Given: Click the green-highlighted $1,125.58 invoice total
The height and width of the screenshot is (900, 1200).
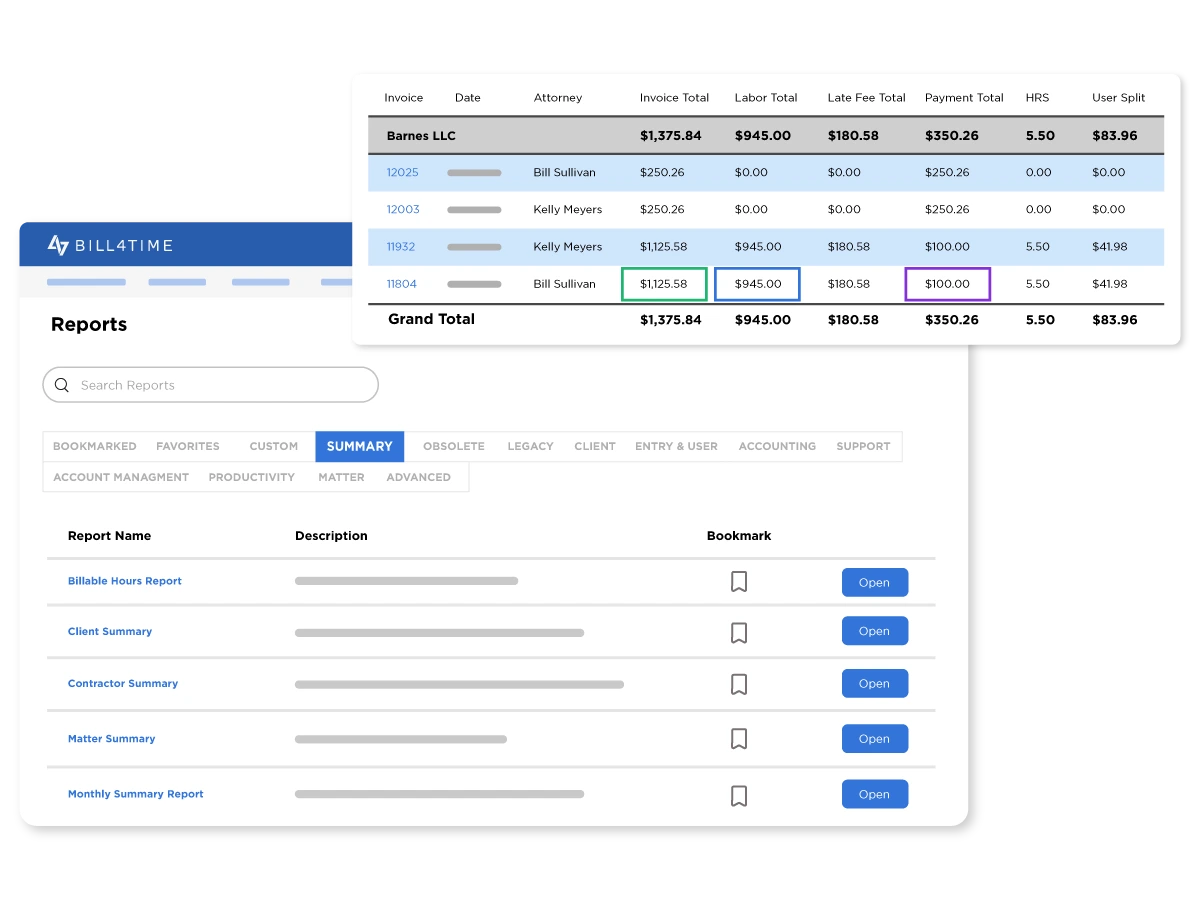Looking at the screenshot, I should (664, 284).
